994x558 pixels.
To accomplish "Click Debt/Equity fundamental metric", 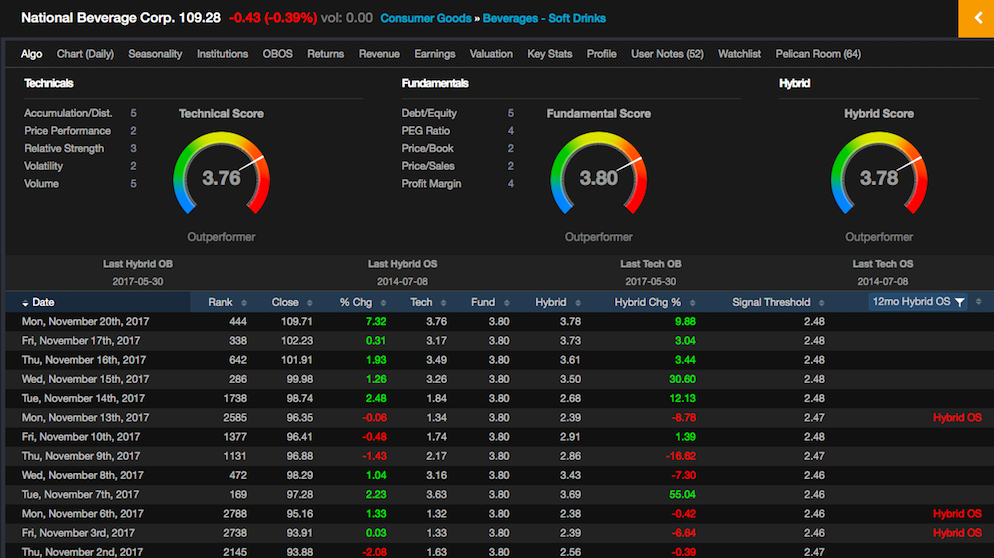I will (x=429, y=113).
